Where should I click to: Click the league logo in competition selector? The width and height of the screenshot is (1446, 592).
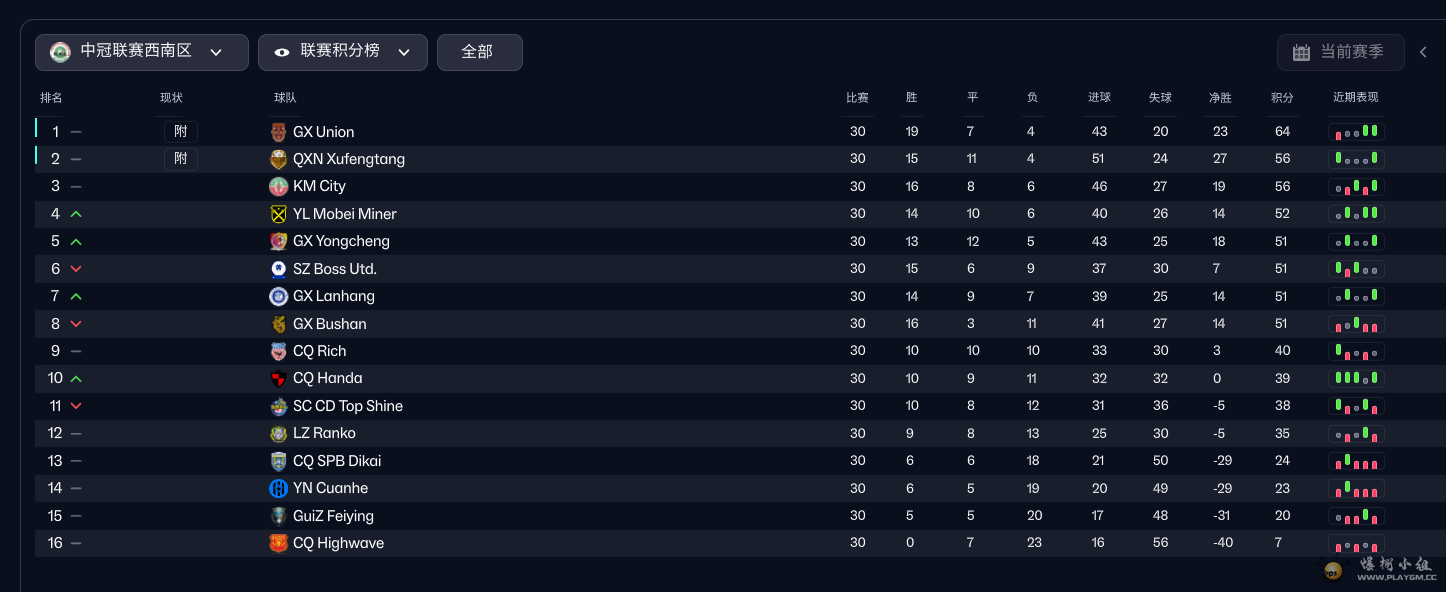tap(60, 52)
